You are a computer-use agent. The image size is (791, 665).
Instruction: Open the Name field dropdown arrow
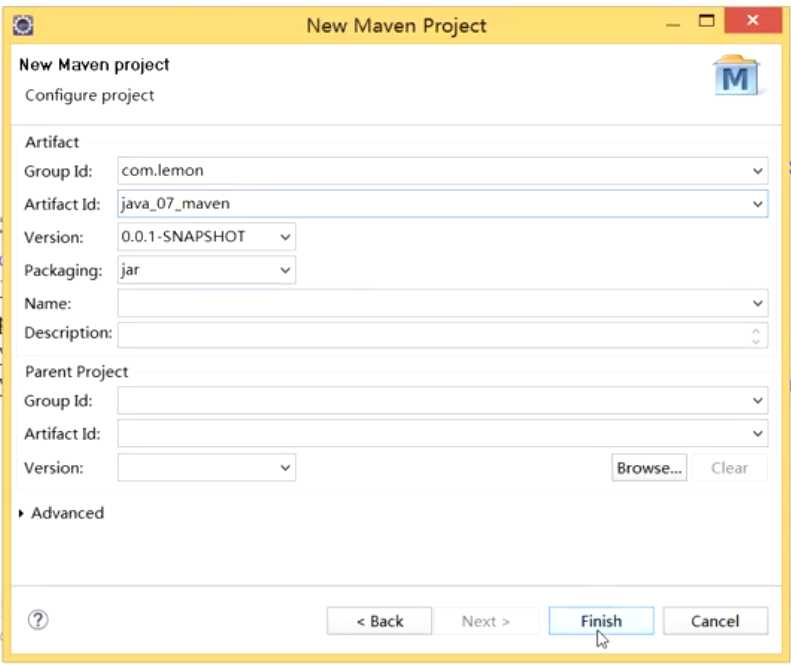point(757,303)
